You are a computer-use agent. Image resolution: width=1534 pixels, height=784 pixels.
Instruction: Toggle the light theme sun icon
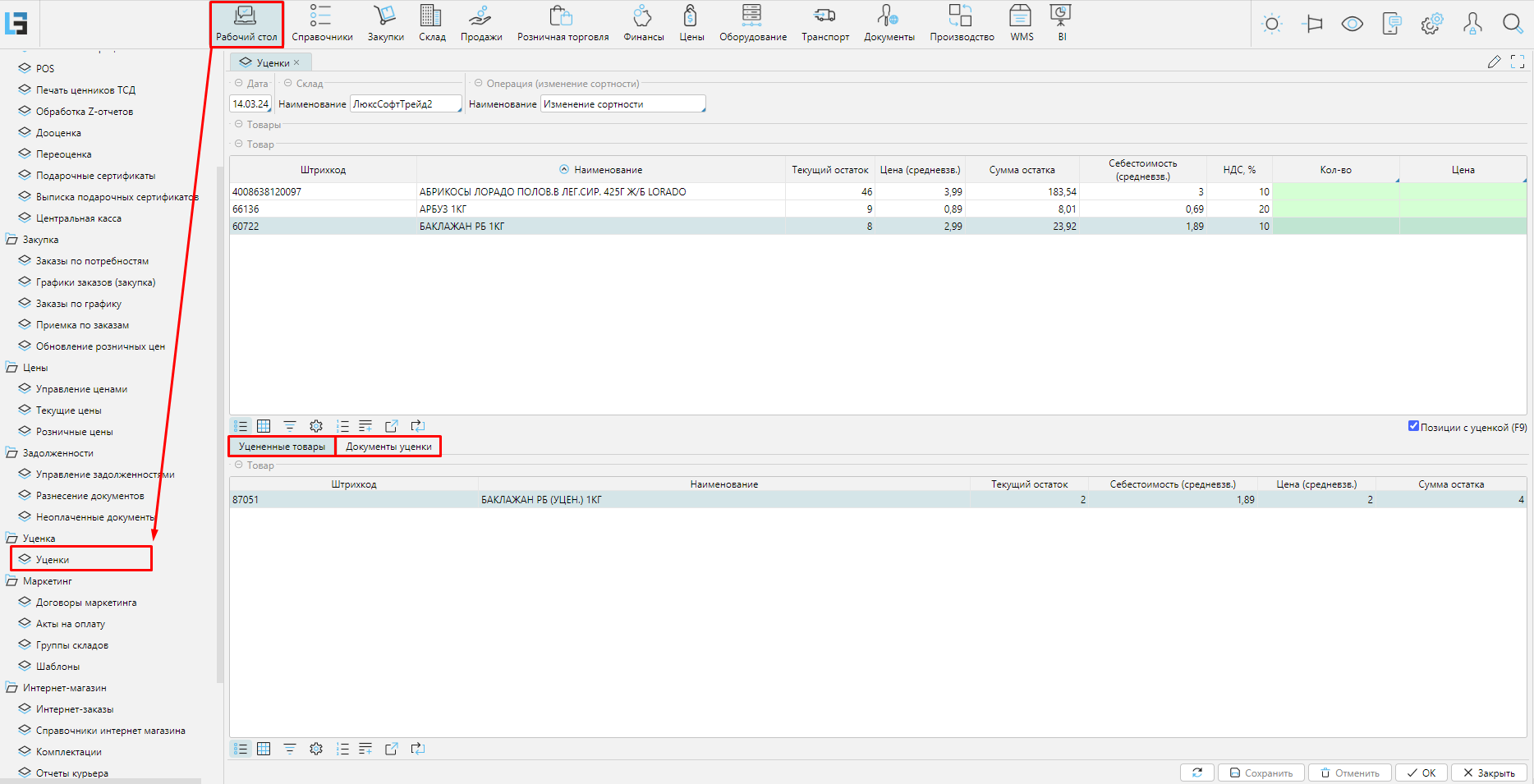pyautogui.click(x=1271, y=24)
